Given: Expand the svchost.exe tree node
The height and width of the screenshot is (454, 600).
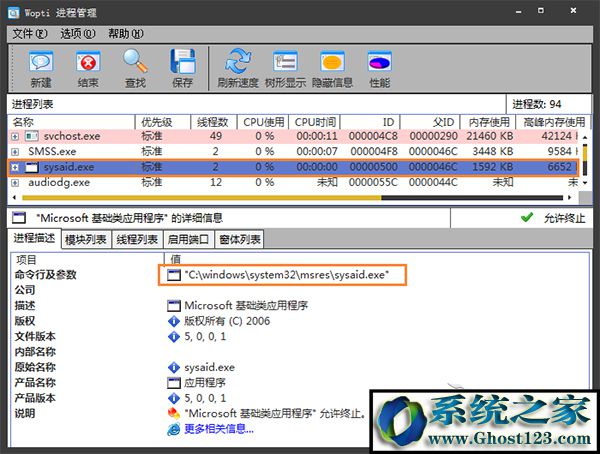Looking at the screenshot, I should coord(15,136).
